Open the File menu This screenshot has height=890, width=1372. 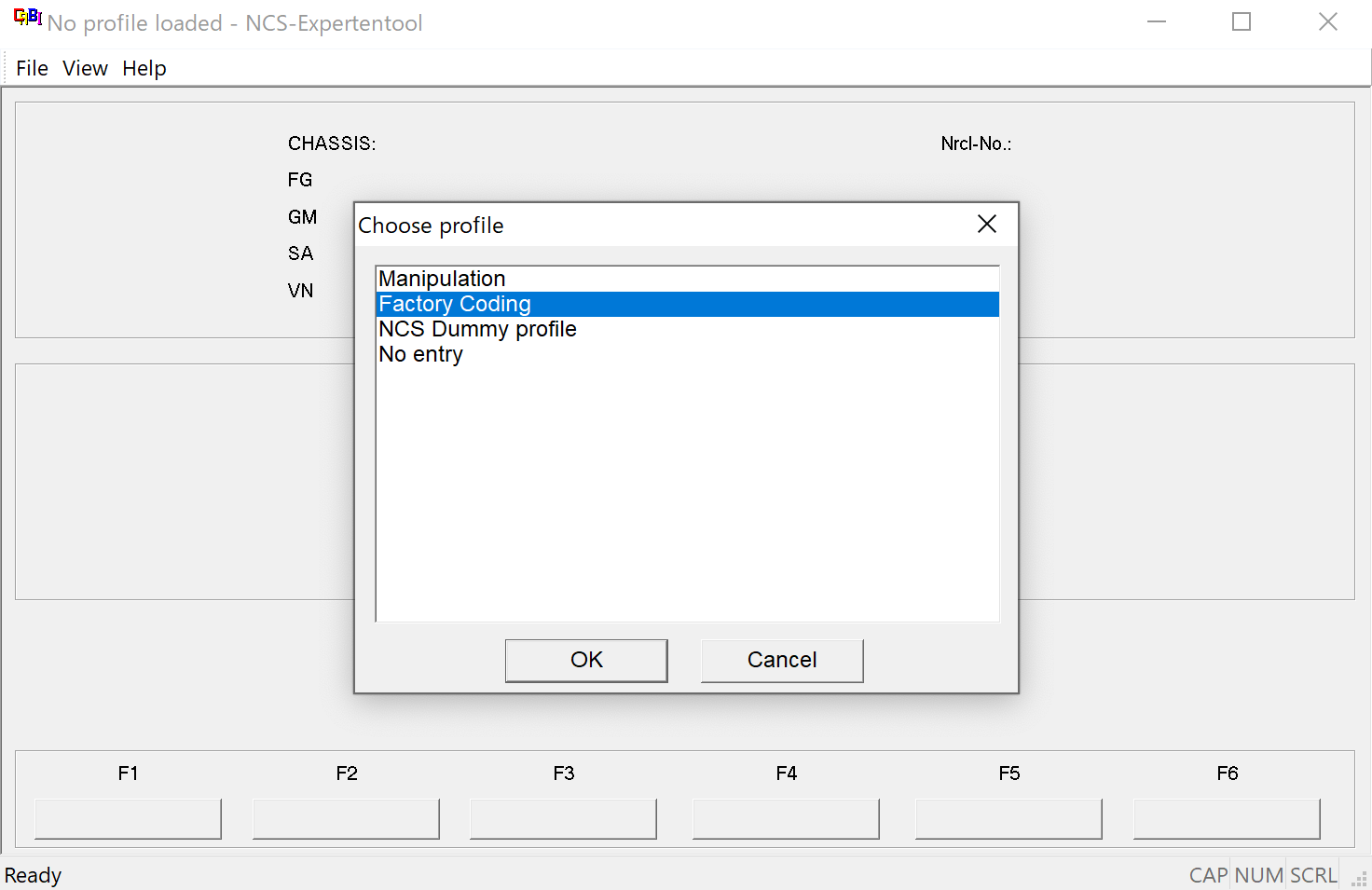[x=32, y=68]
